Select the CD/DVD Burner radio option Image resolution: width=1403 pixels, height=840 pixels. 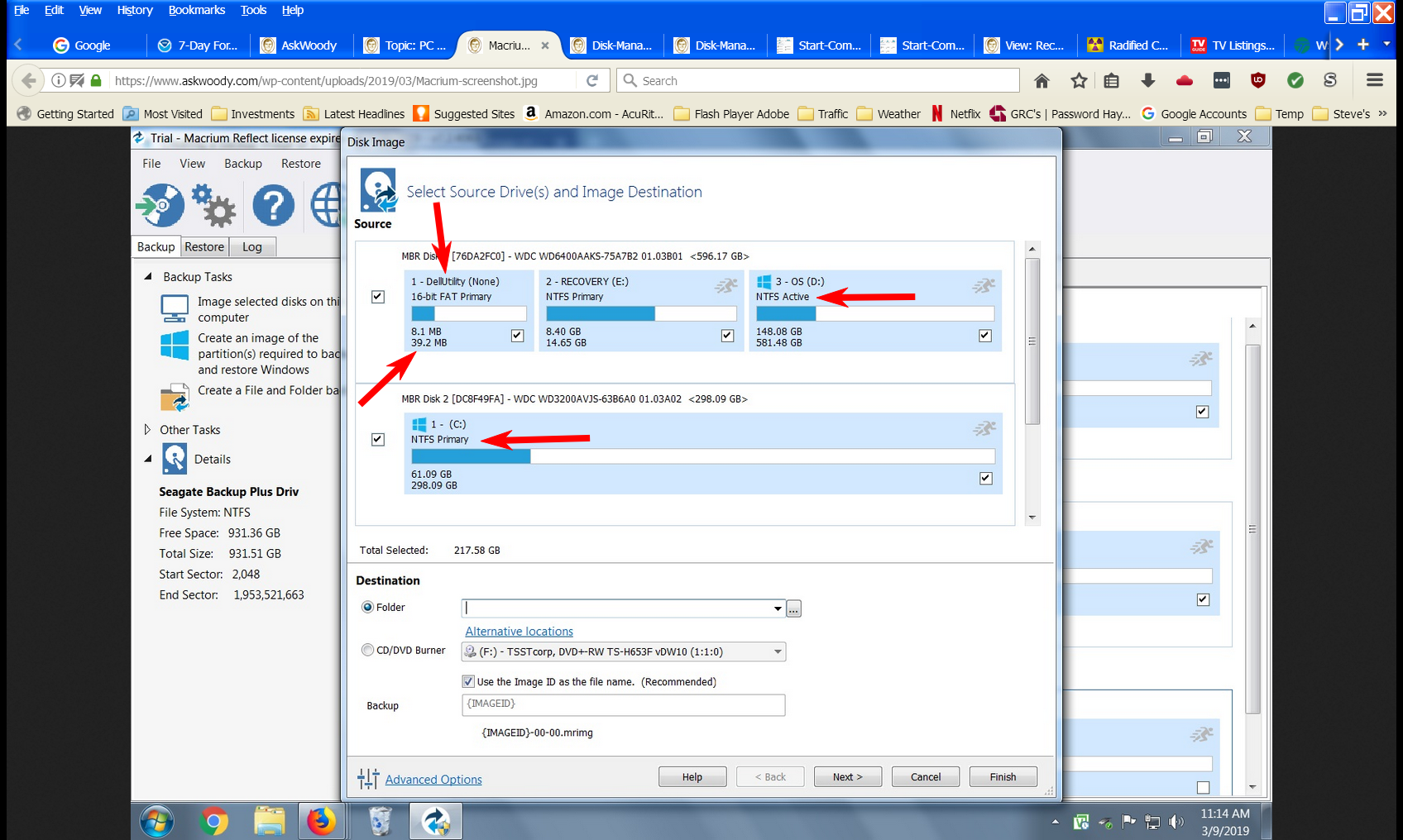pos(368,651)
